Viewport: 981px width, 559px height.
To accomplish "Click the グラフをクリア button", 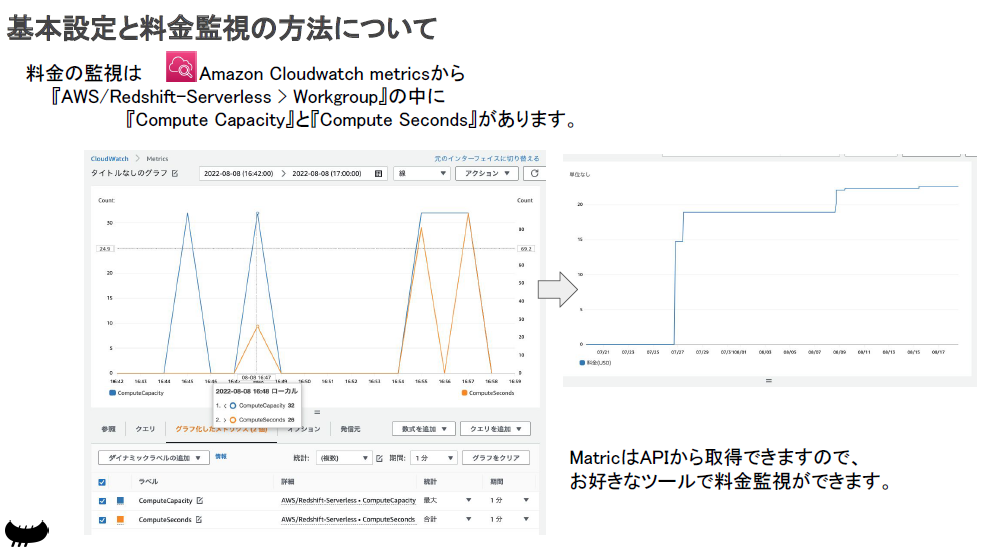I will 496,458.
